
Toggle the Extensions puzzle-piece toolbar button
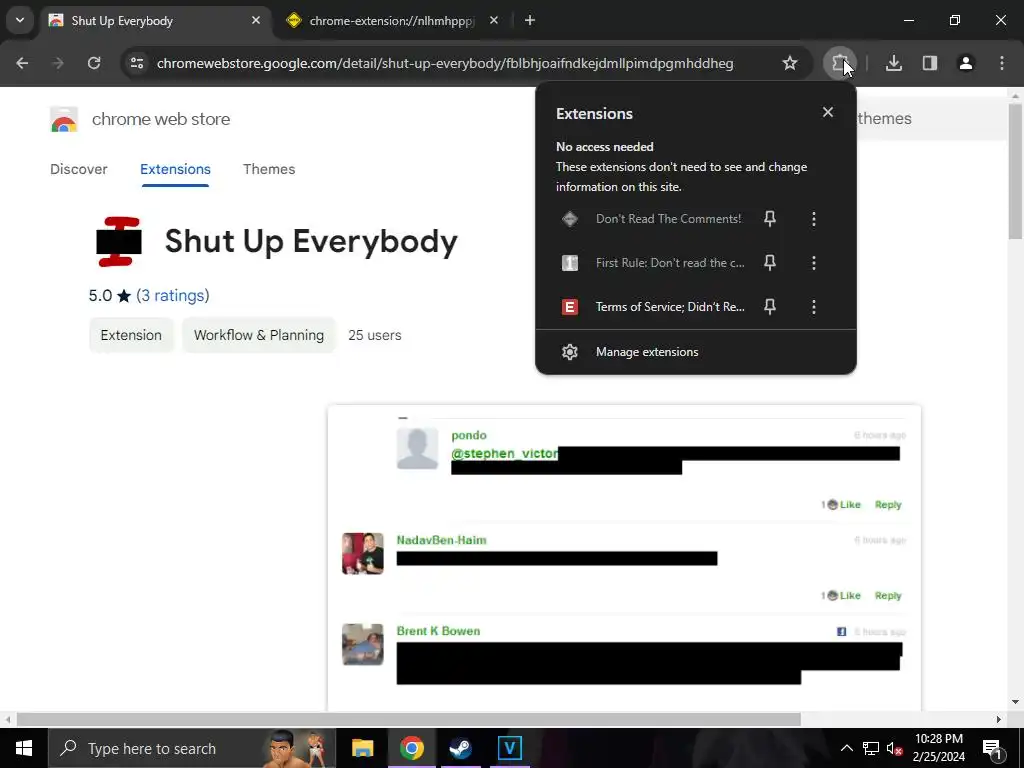pos(840,63)
